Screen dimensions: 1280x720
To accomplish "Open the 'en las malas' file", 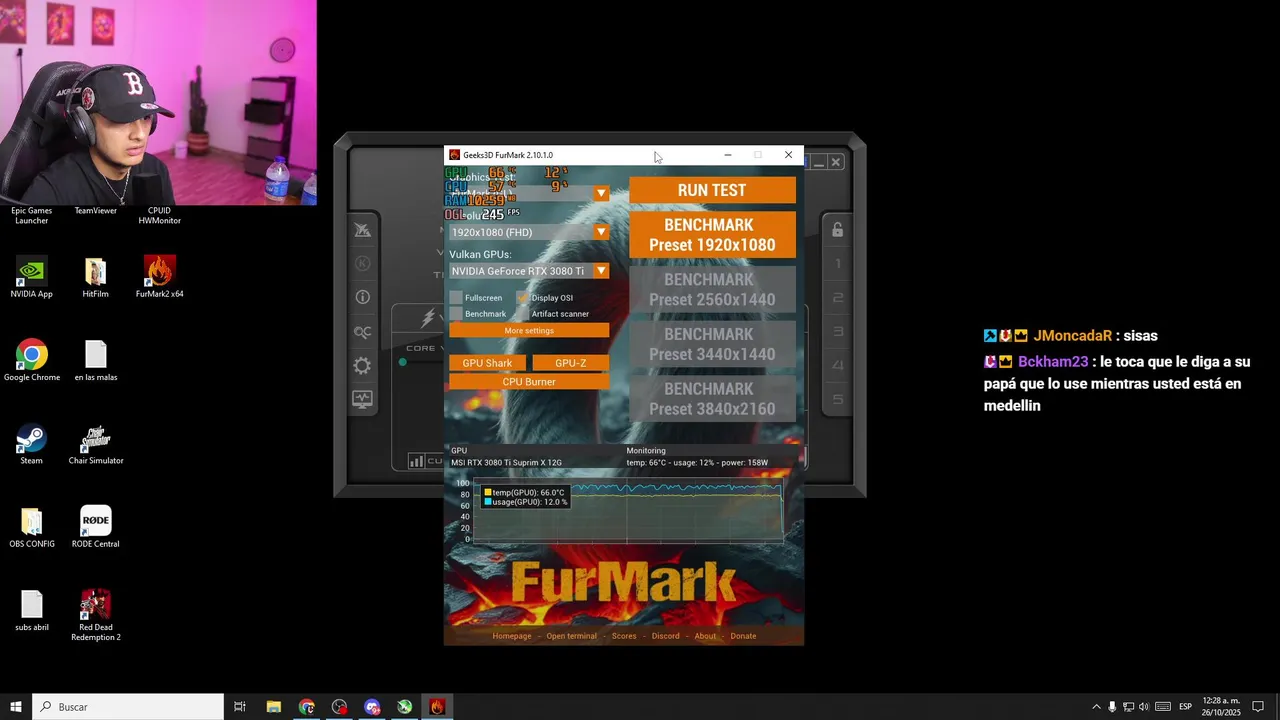I will pyautogui.click(x=95, y=361).
